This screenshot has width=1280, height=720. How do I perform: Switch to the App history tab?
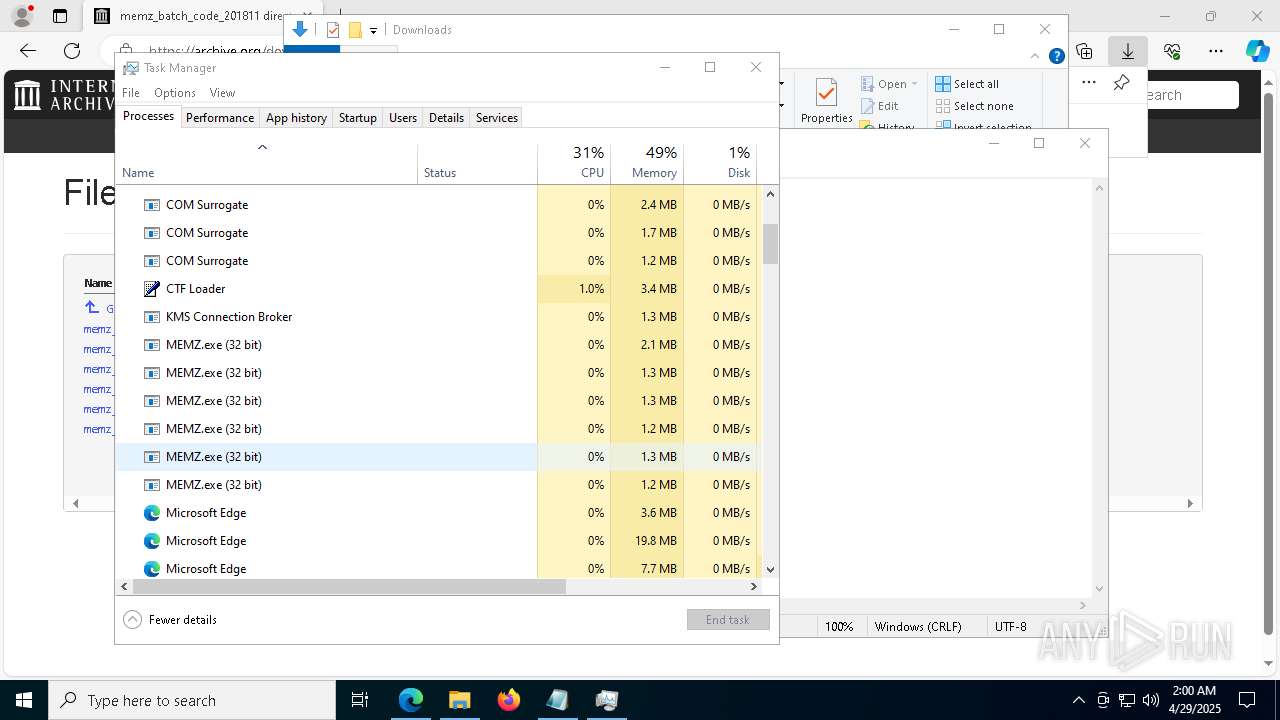[296, 117]
